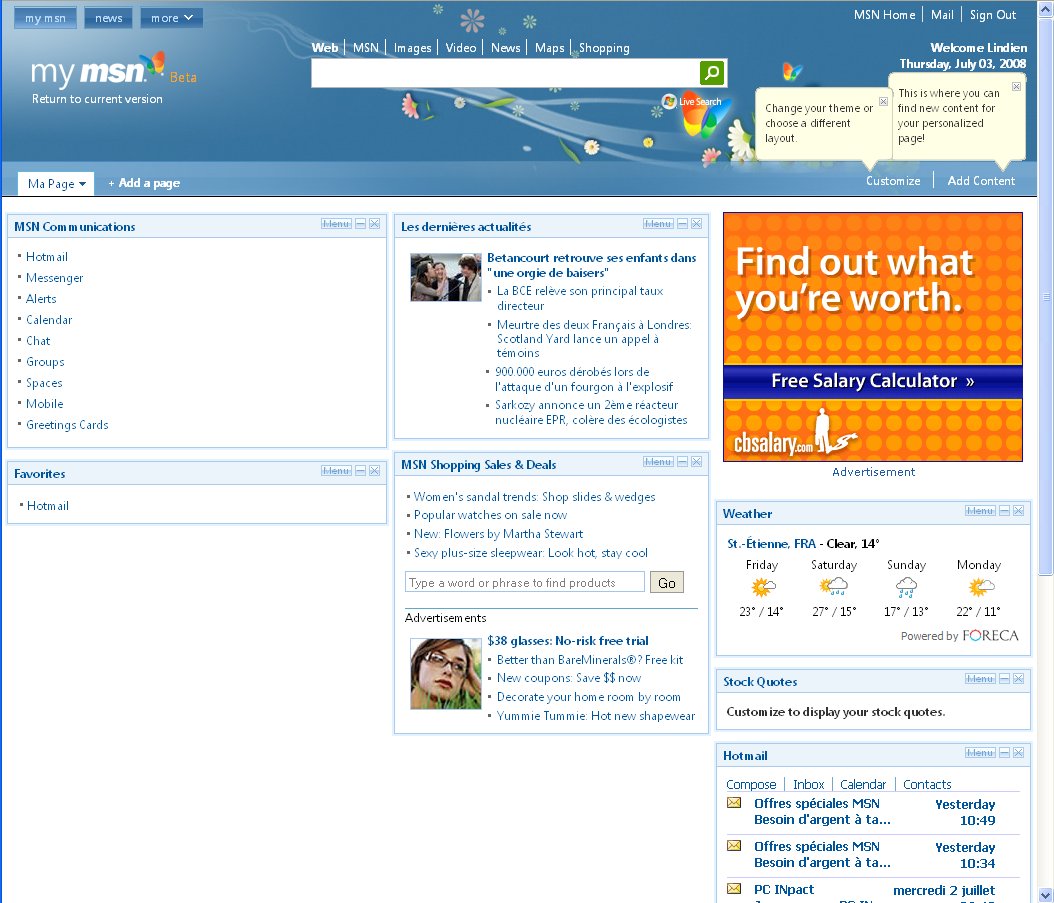Close the MSN Communications widget
Image resolution: width=1054 pixels, height=903 pixels.
pos(374,224)
